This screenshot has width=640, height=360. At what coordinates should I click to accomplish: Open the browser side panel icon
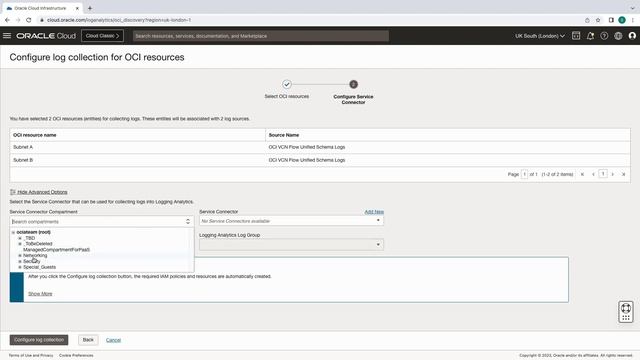(611, 20)
